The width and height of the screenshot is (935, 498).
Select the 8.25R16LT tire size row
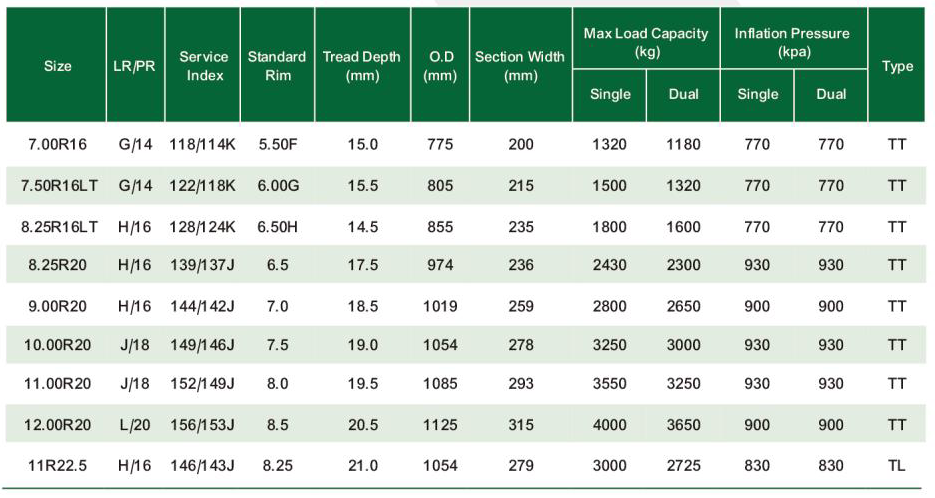click(x=58, y=226)
